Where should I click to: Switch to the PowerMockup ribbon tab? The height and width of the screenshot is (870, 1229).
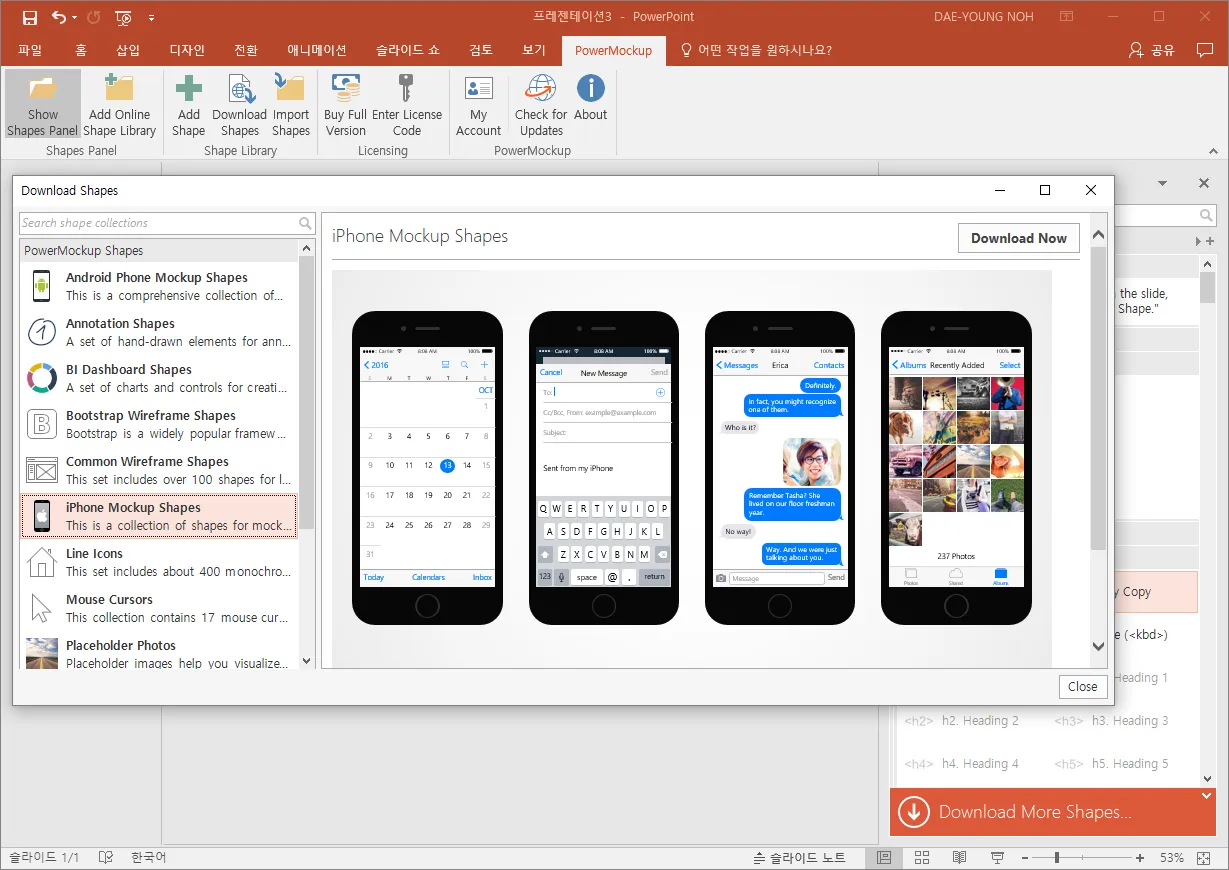click(613, 50)
